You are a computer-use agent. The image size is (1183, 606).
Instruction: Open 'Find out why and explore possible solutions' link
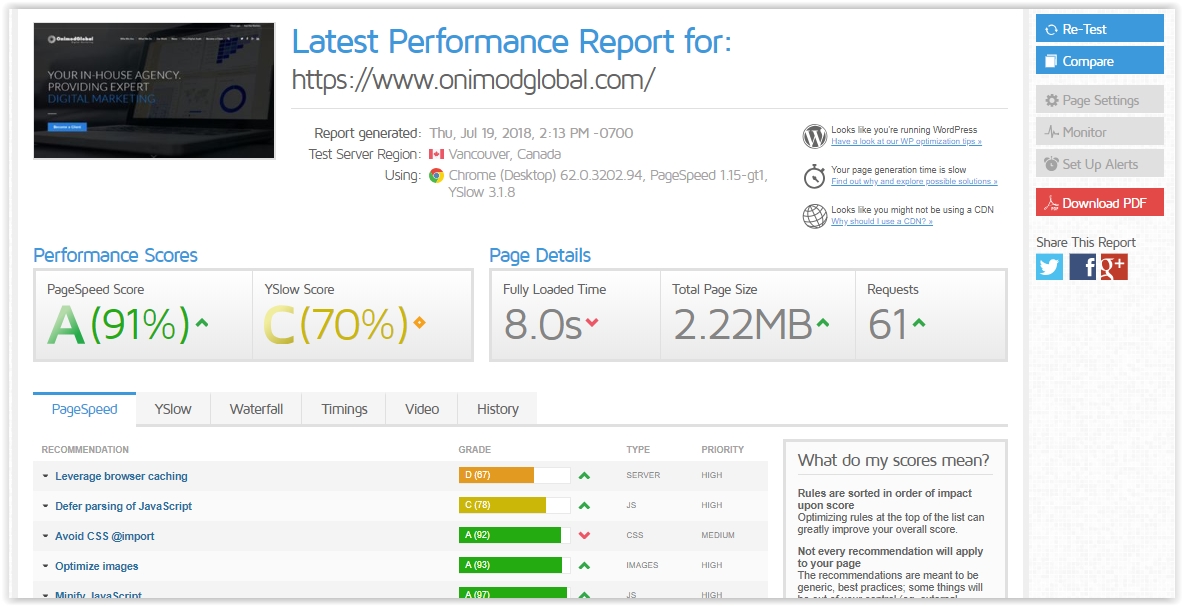(914, 181)
